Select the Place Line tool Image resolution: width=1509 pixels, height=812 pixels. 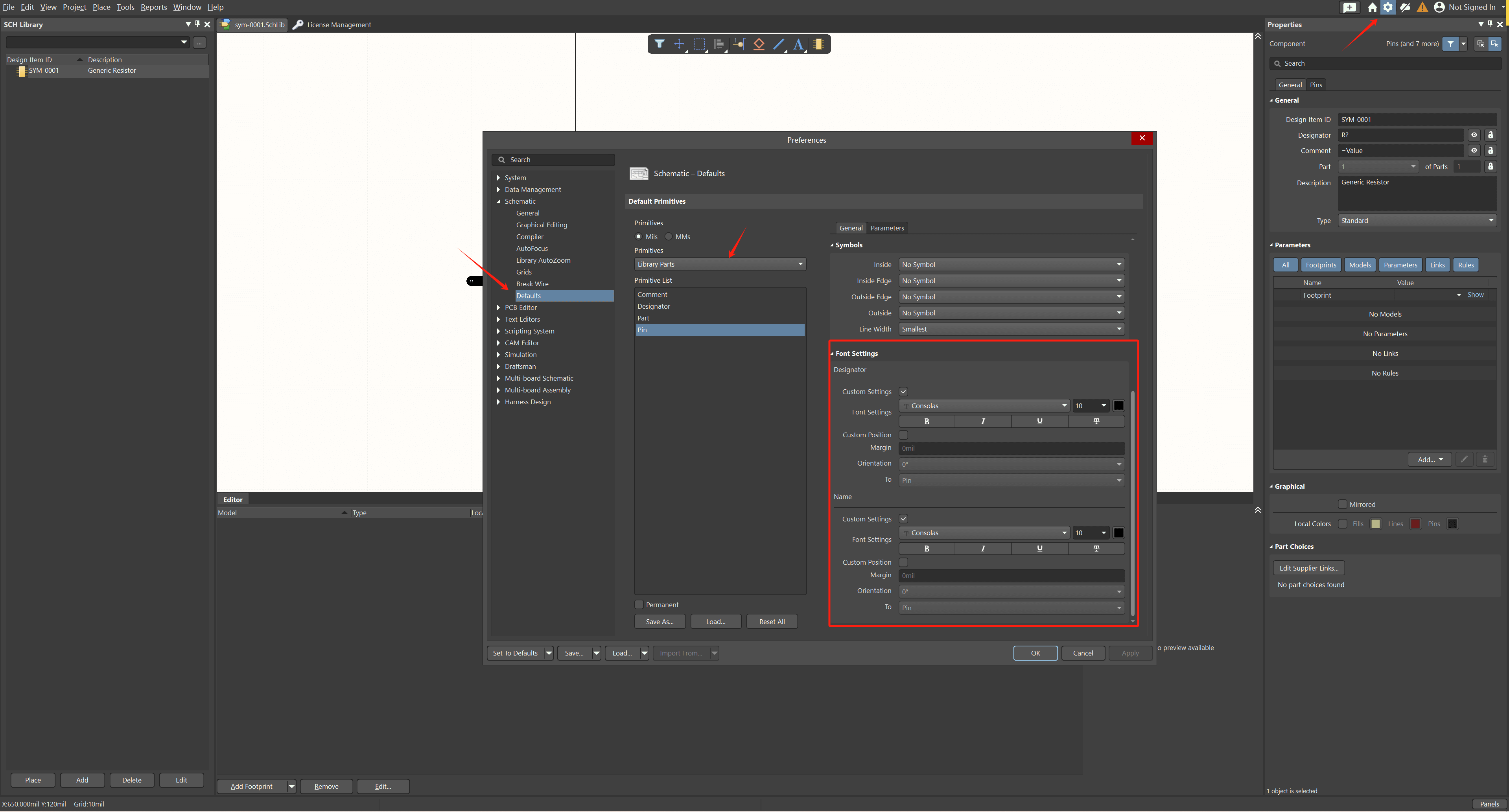[x=779, y=44]
